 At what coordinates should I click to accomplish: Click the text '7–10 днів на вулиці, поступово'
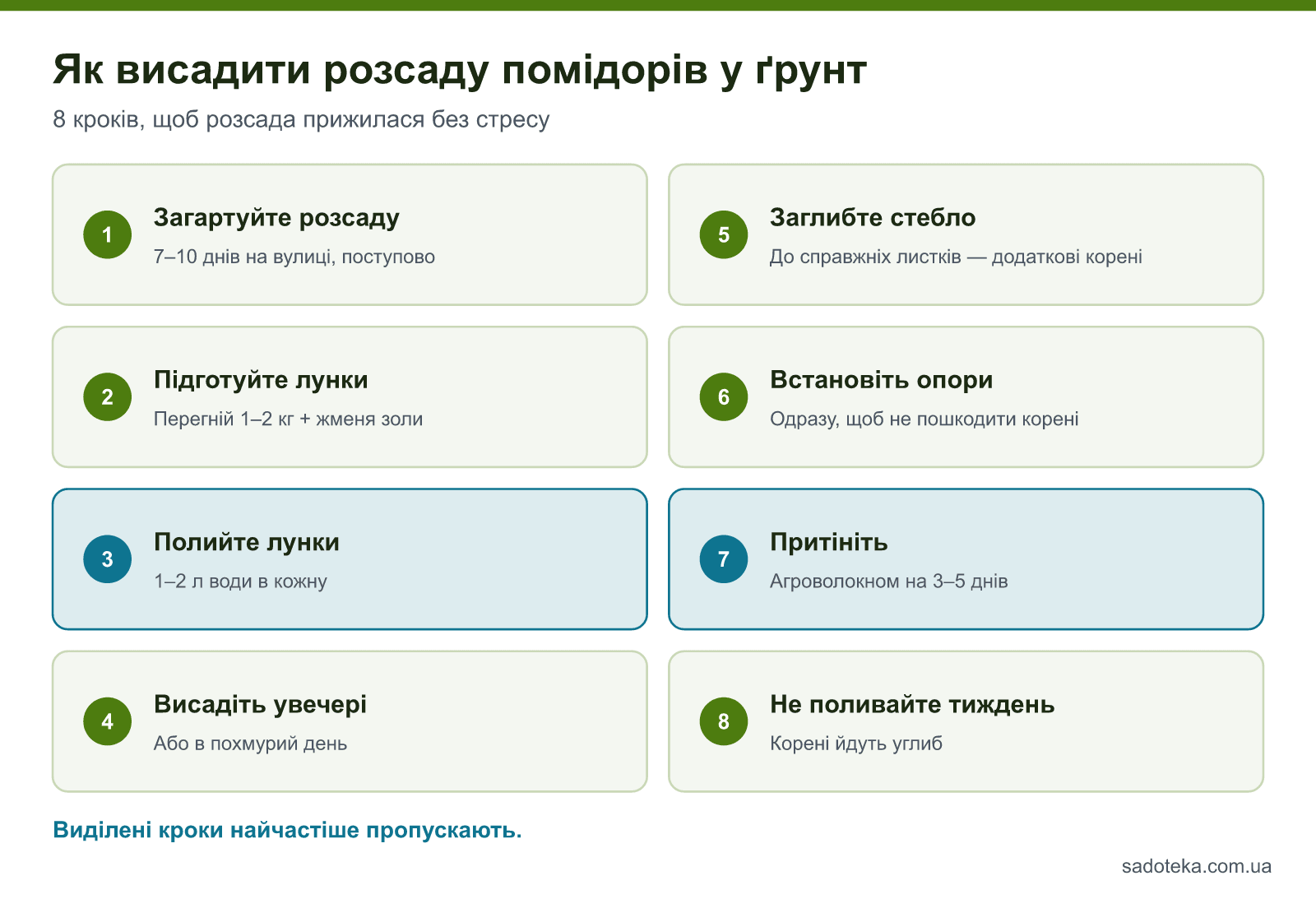click(294, 257)
